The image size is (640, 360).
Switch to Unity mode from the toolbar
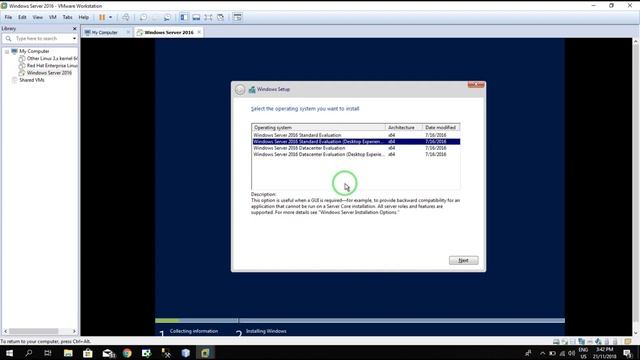point(220,17)
